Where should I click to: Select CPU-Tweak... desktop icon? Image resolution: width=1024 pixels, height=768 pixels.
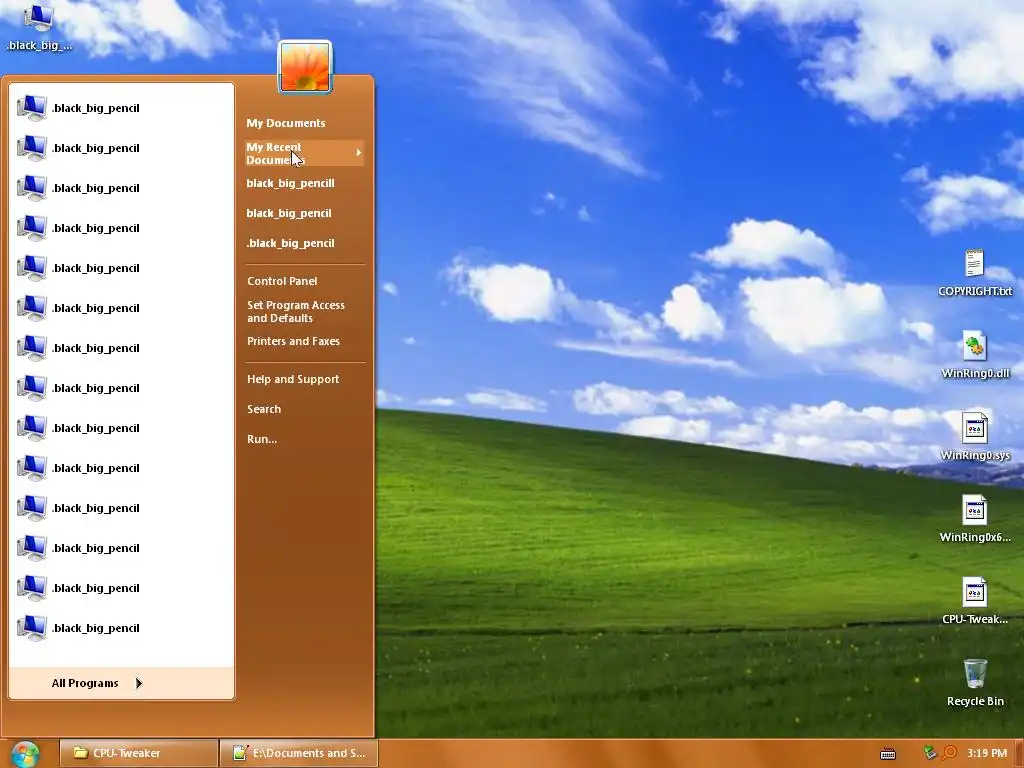tap(974, 601)
